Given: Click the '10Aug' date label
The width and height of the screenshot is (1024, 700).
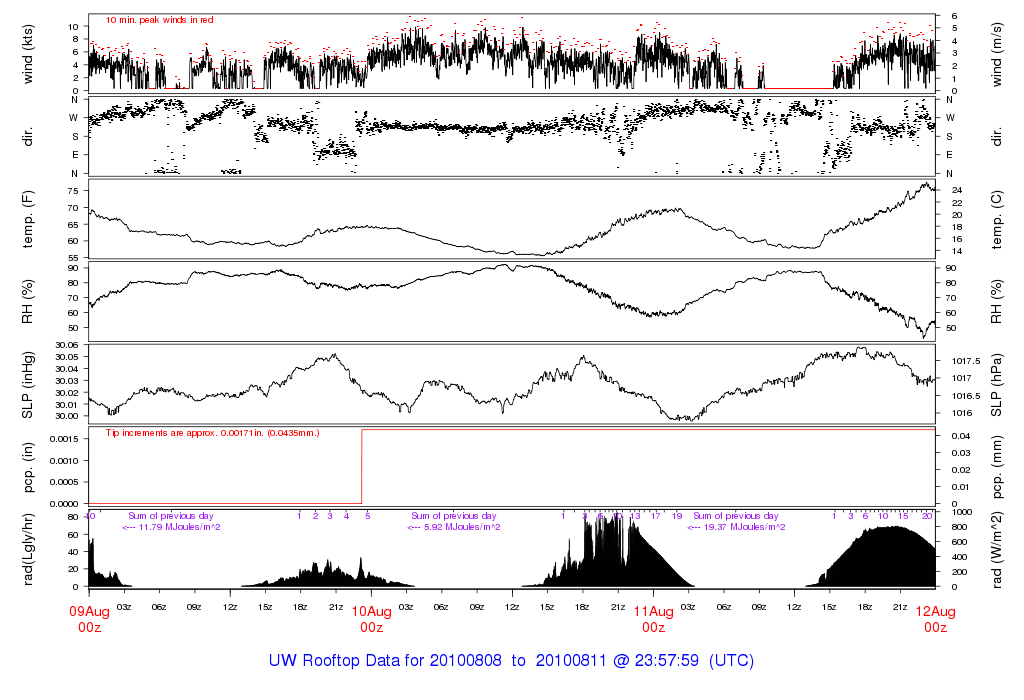Looking at the screenshot, I should (372, 612).
